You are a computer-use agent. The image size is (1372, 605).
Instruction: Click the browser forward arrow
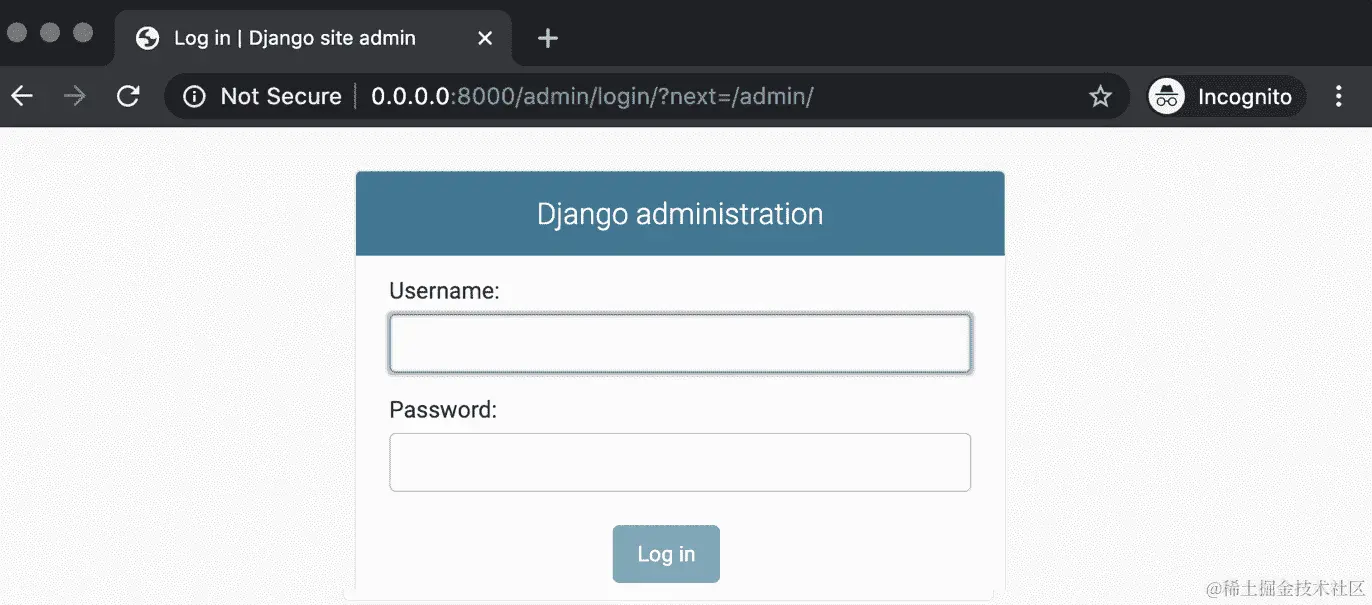(74, 96)
